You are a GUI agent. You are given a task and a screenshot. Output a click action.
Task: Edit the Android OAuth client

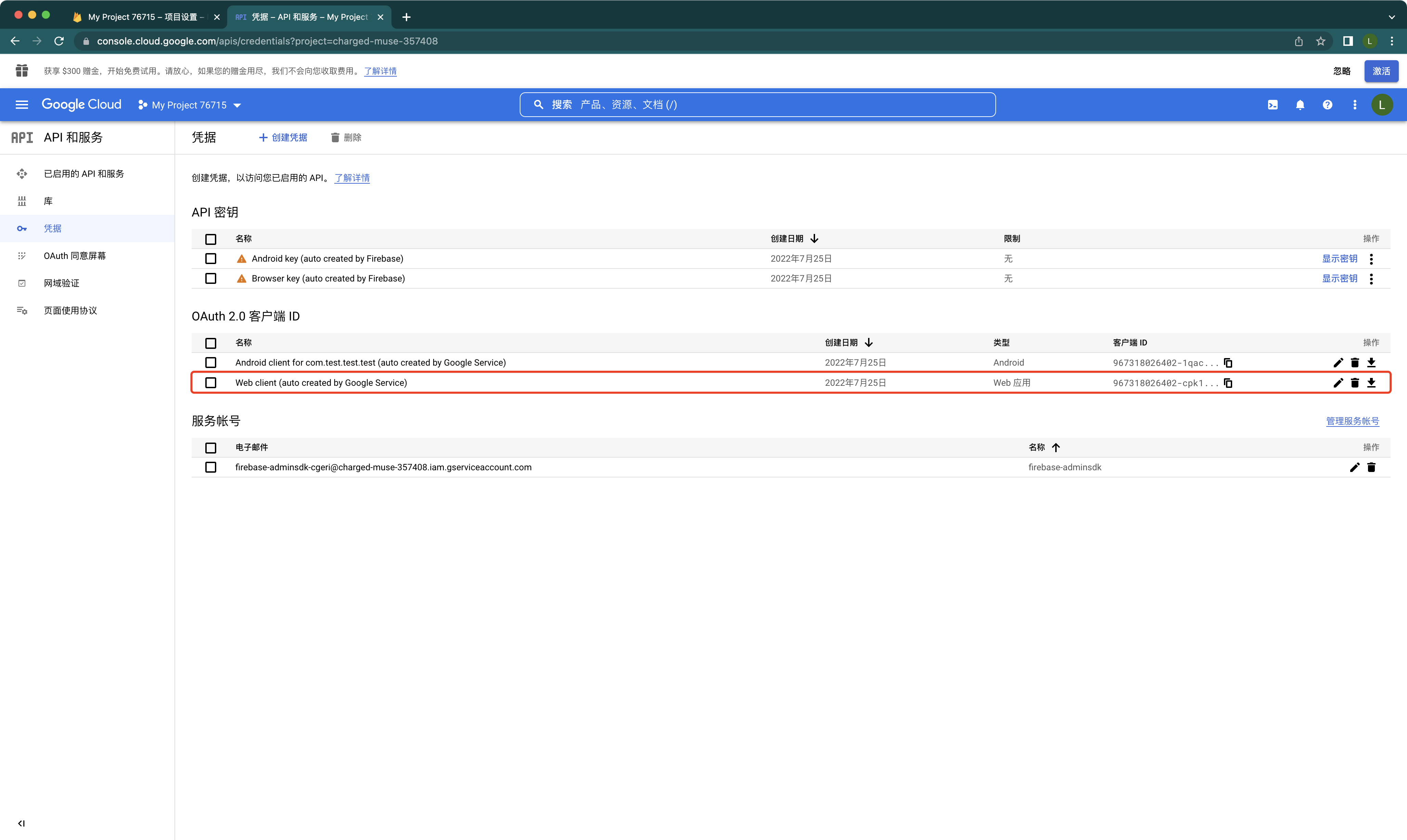[x=1338, y=363]
